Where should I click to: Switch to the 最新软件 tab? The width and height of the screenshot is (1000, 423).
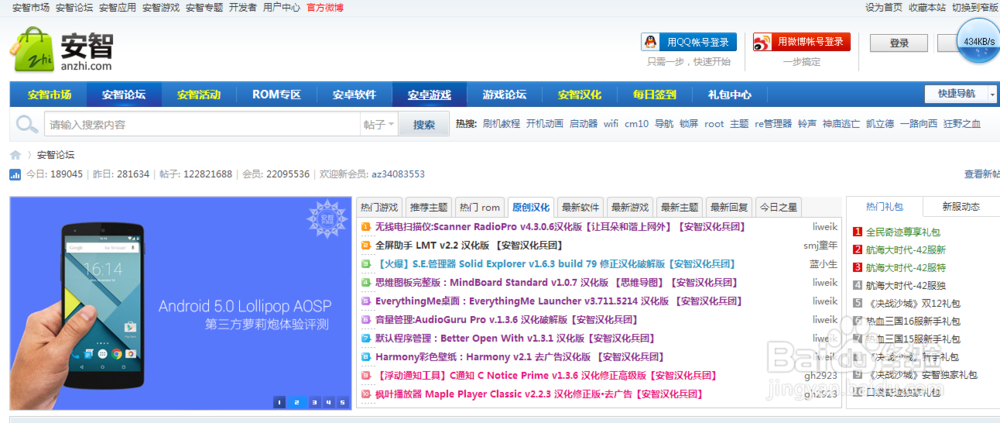580,207
